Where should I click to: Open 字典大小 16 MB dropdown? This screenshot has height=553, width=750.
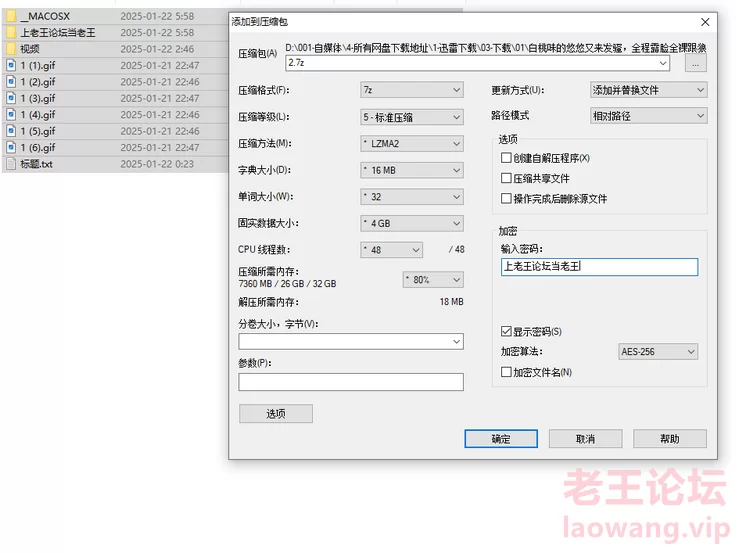pyautogui.click(x=412, y=170)
